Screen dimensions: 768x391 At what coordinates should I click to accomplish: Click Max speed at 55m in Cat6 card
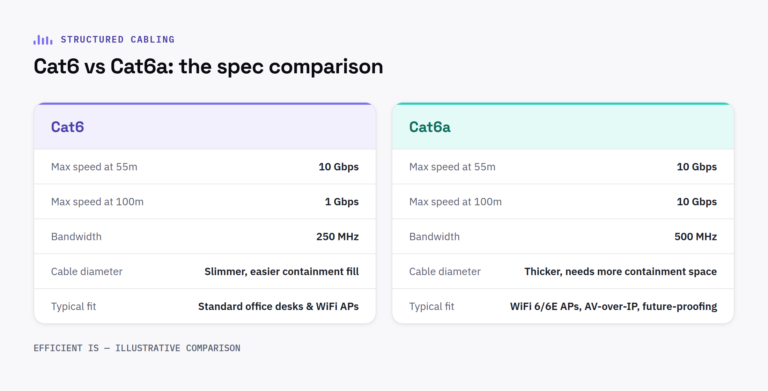coord(94,167)
